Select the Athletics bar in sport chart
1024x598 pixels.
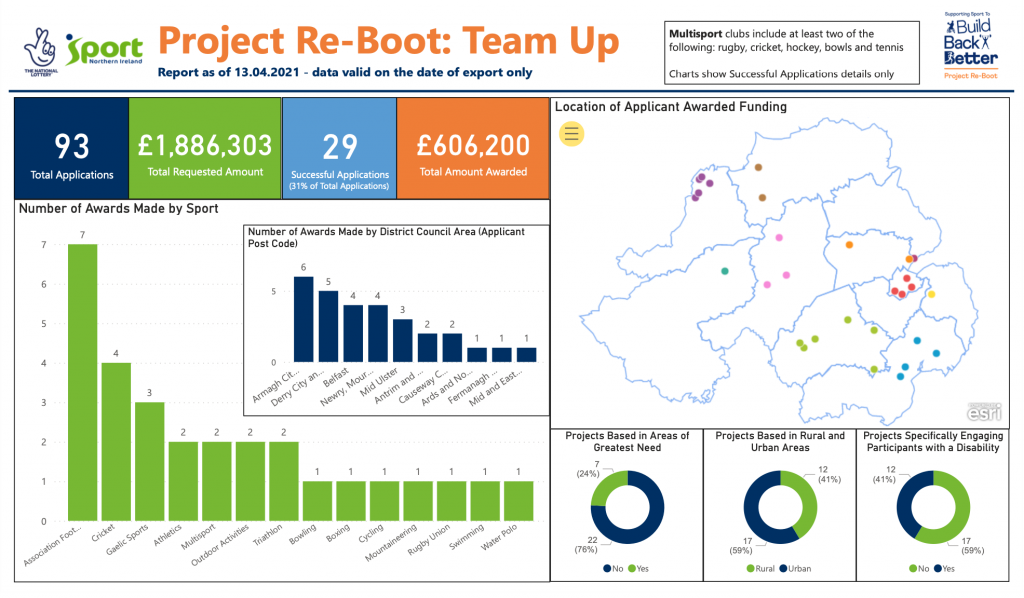183,481
